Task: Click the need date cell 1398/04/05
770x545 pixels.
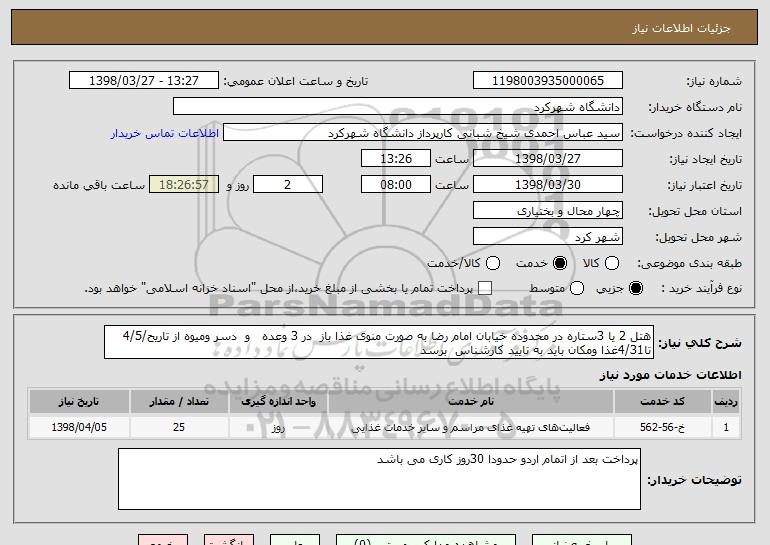Action: [x=79, y=427]
